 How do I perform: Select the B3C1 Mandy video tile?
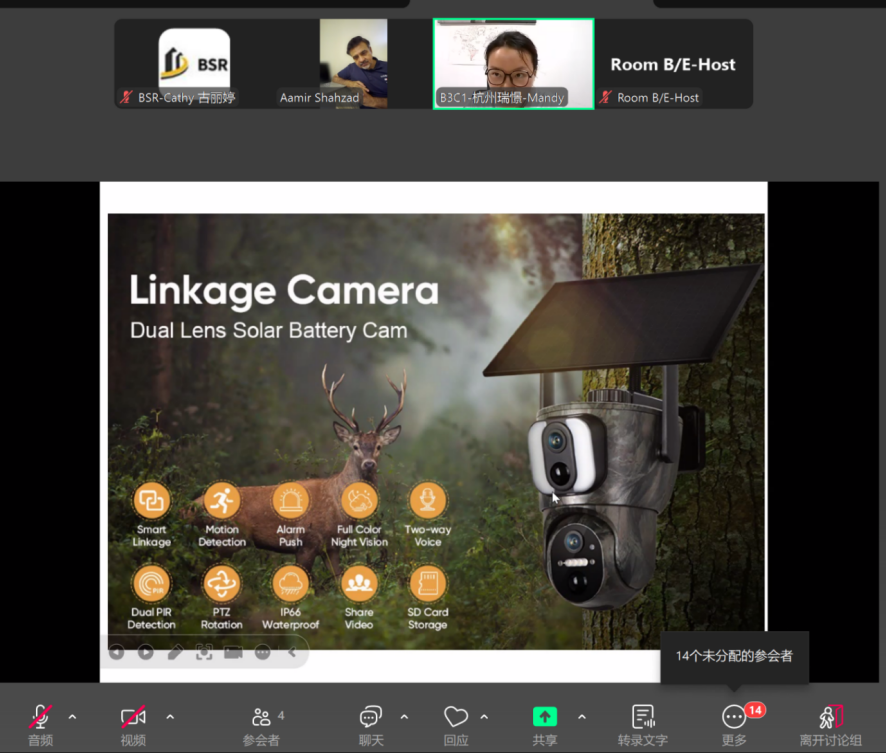[513, 64]
